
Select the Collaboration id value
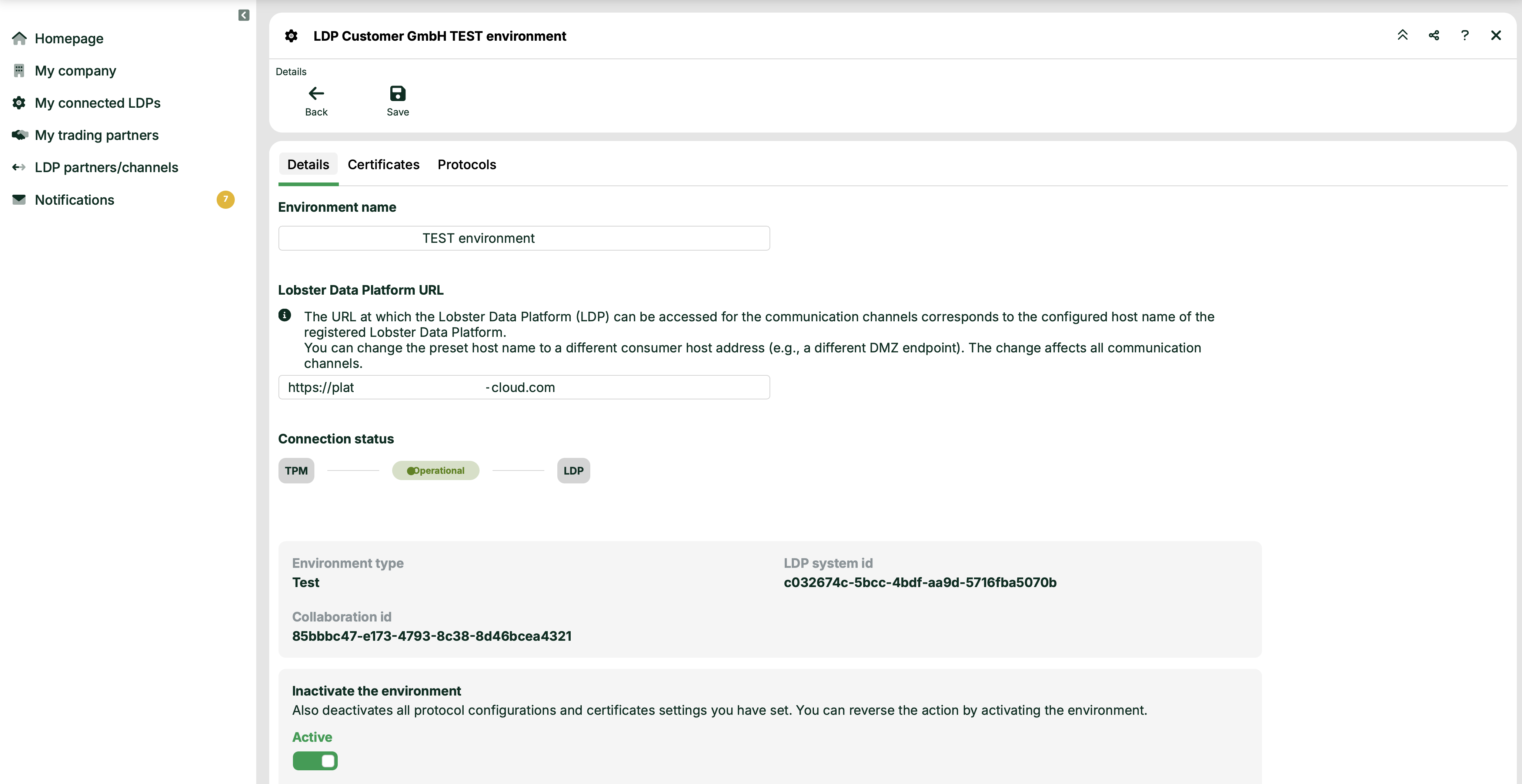432,636
